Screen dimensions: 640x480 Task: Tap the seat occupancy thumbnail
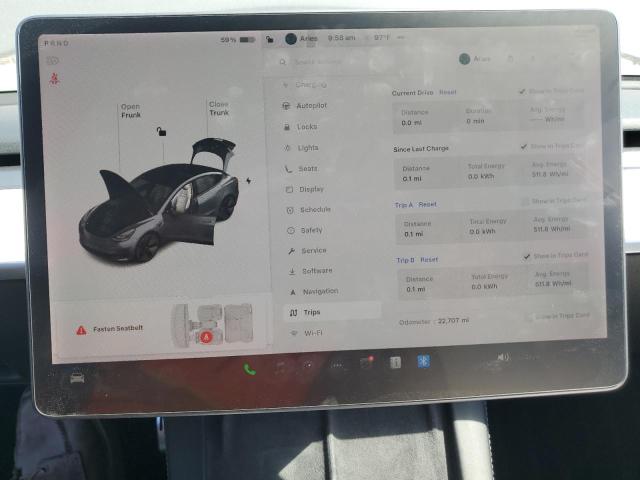(x=212, y=325)
